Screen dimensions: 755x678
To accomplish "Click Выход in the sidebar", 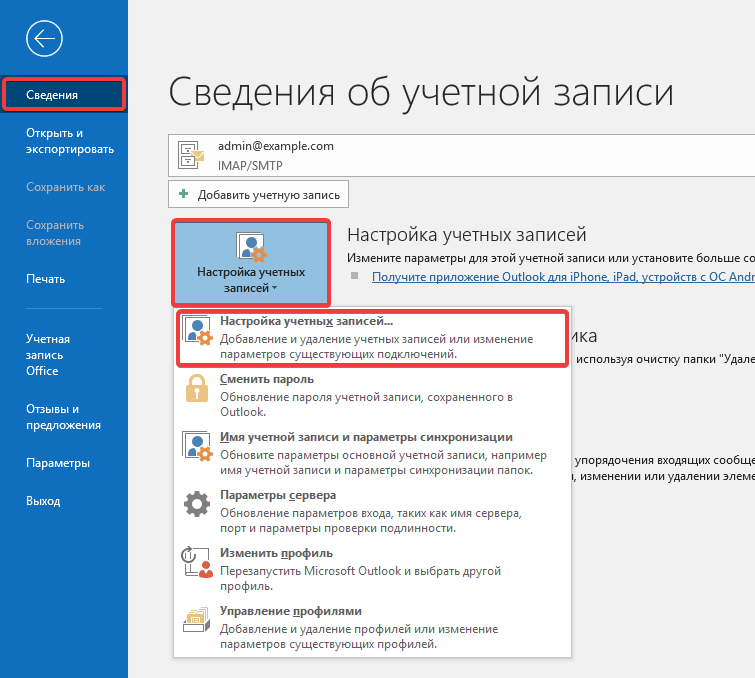I will tap(43, 501).
